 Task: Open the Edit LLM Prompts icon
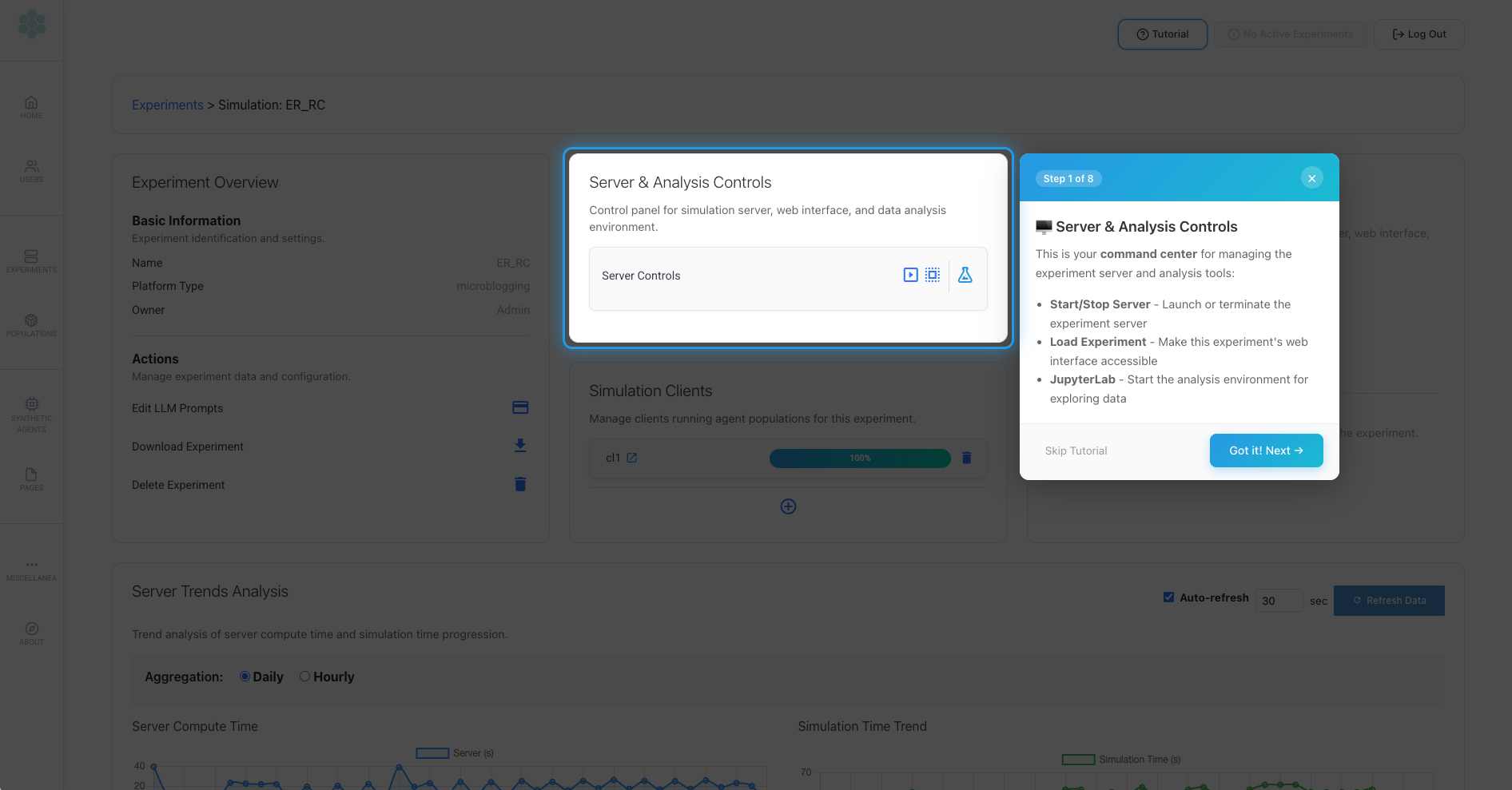(x=520, y=407)
